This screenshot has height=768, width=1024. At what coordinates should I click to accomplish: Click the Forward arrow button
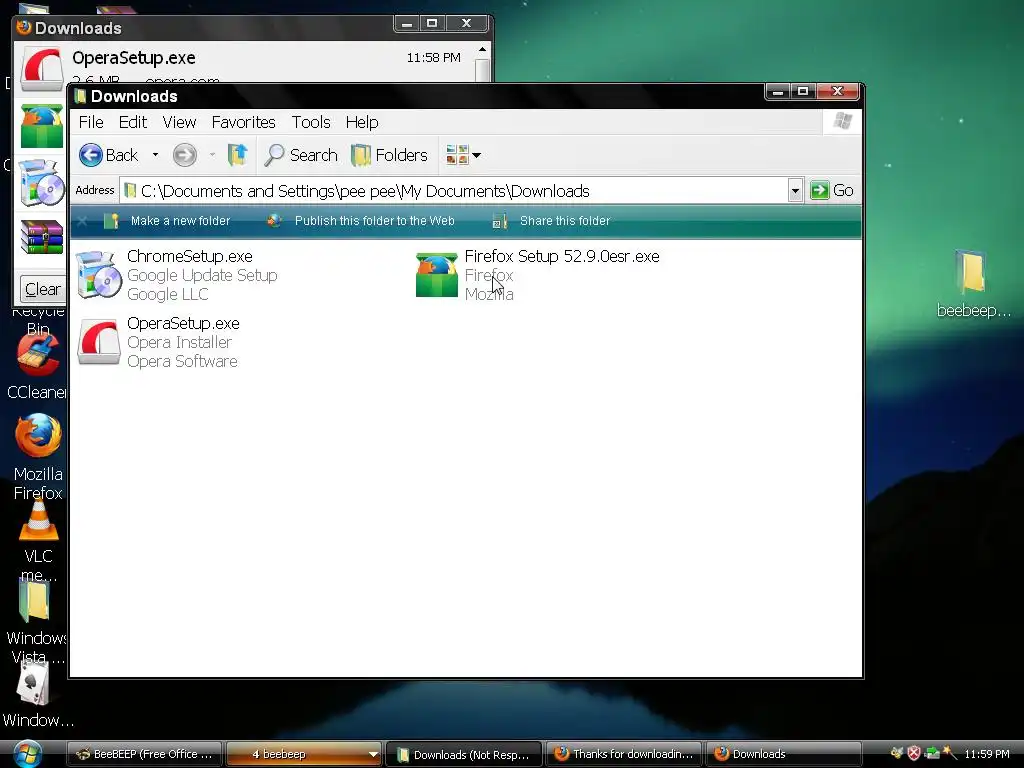[x=185, y=155]
